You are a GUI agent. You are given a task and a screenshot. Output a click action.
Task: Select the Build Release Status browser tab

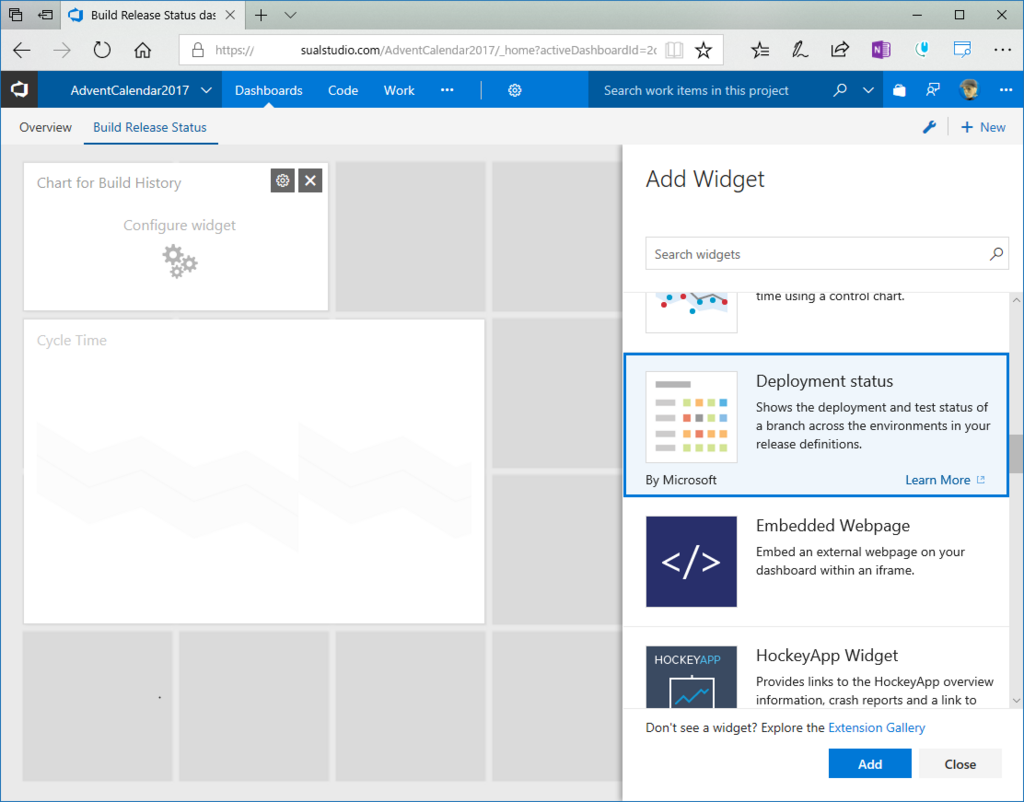153,15
